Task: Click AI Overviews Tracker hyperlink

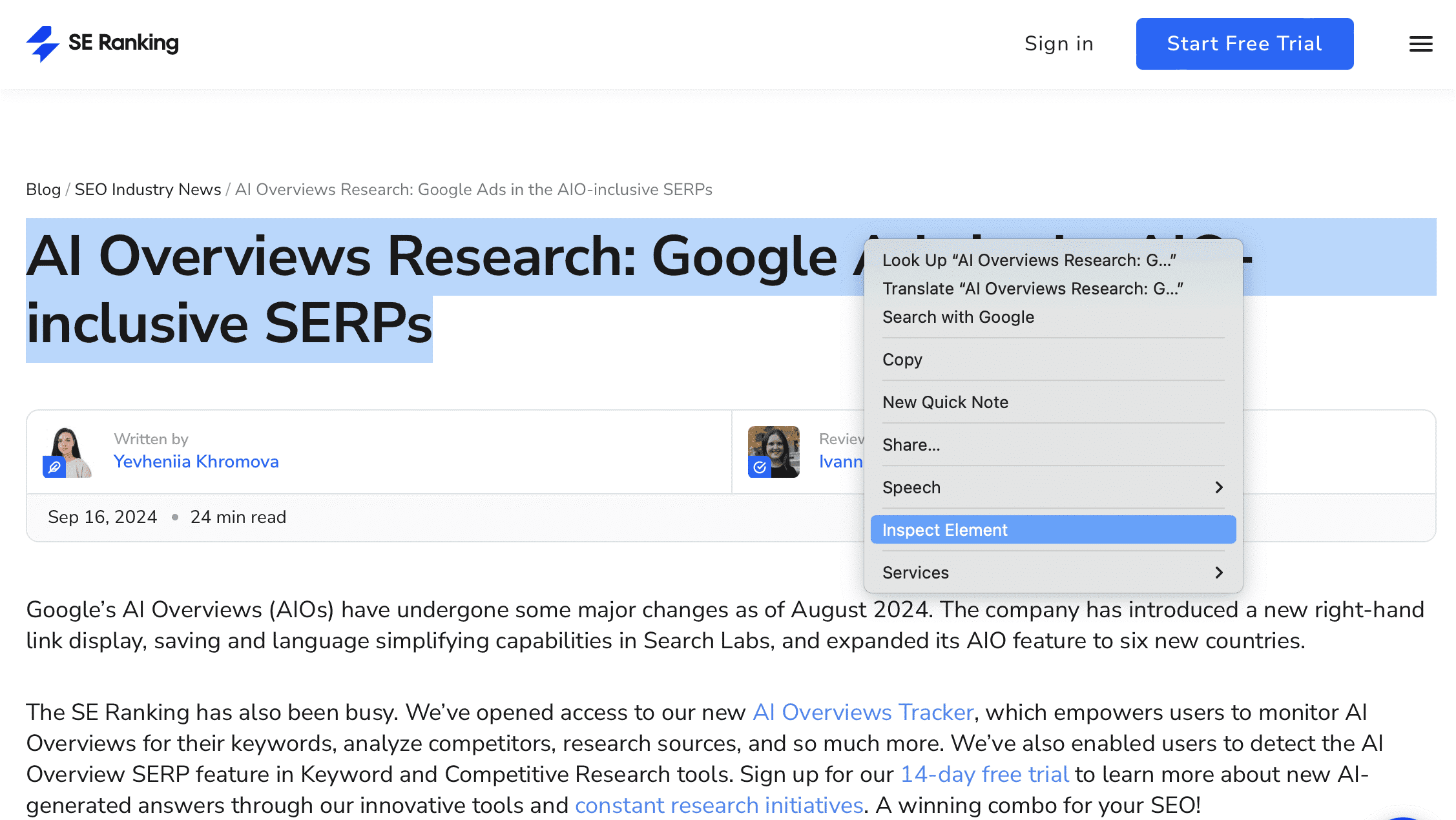Action: click(x=862, y=712)
